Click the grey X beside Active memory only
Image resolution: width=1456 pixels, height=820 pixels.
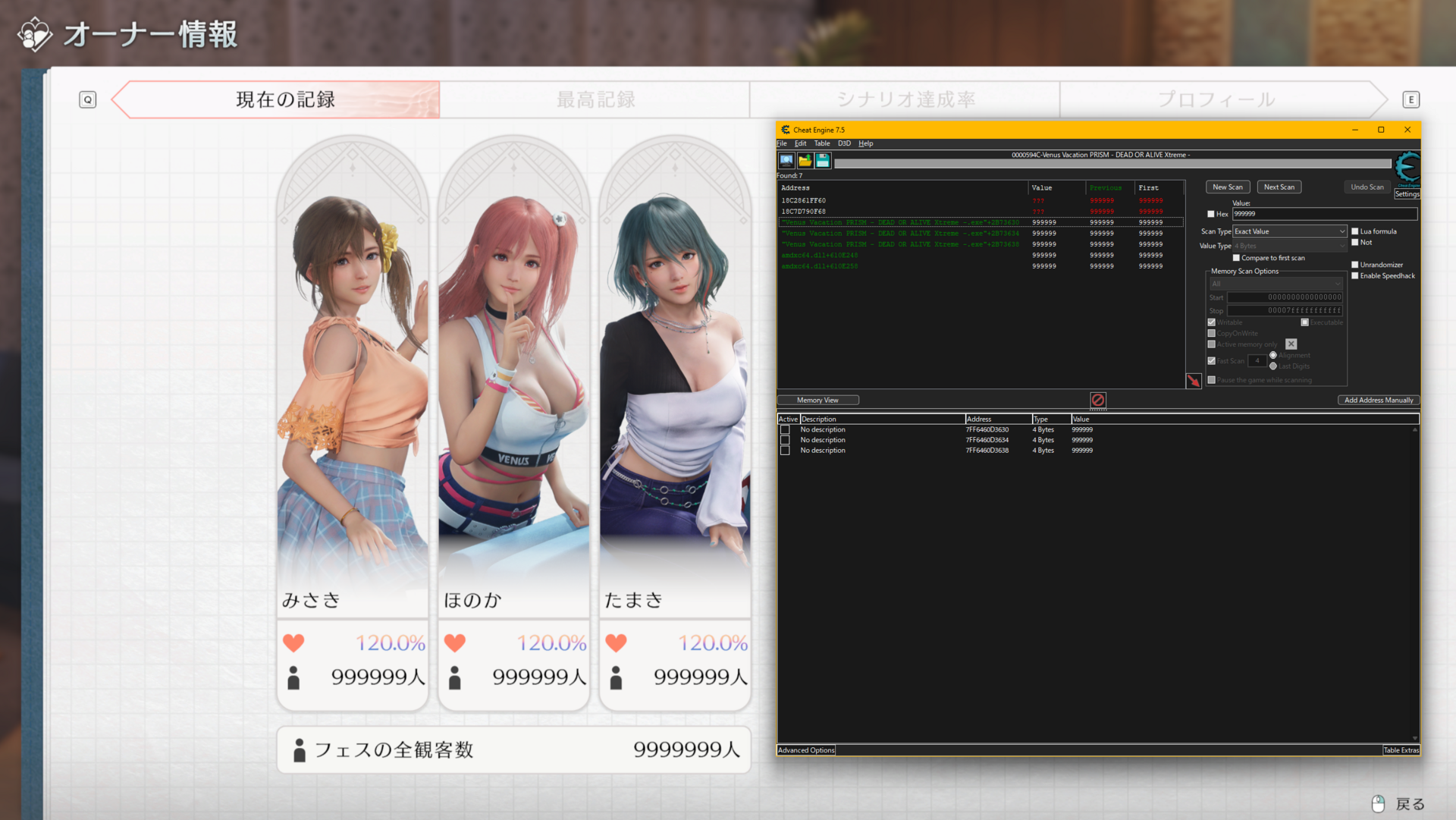1291,344
